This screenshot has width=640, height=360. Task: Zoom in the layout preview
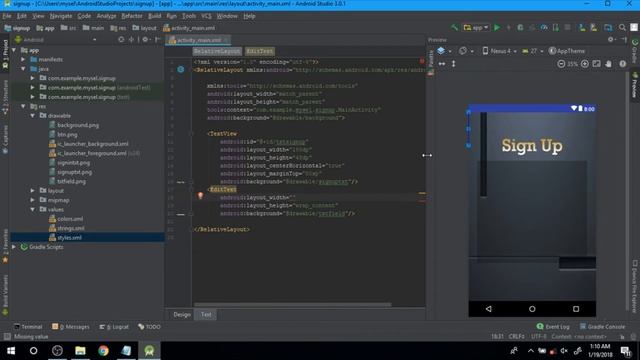[x=584, y=64]
